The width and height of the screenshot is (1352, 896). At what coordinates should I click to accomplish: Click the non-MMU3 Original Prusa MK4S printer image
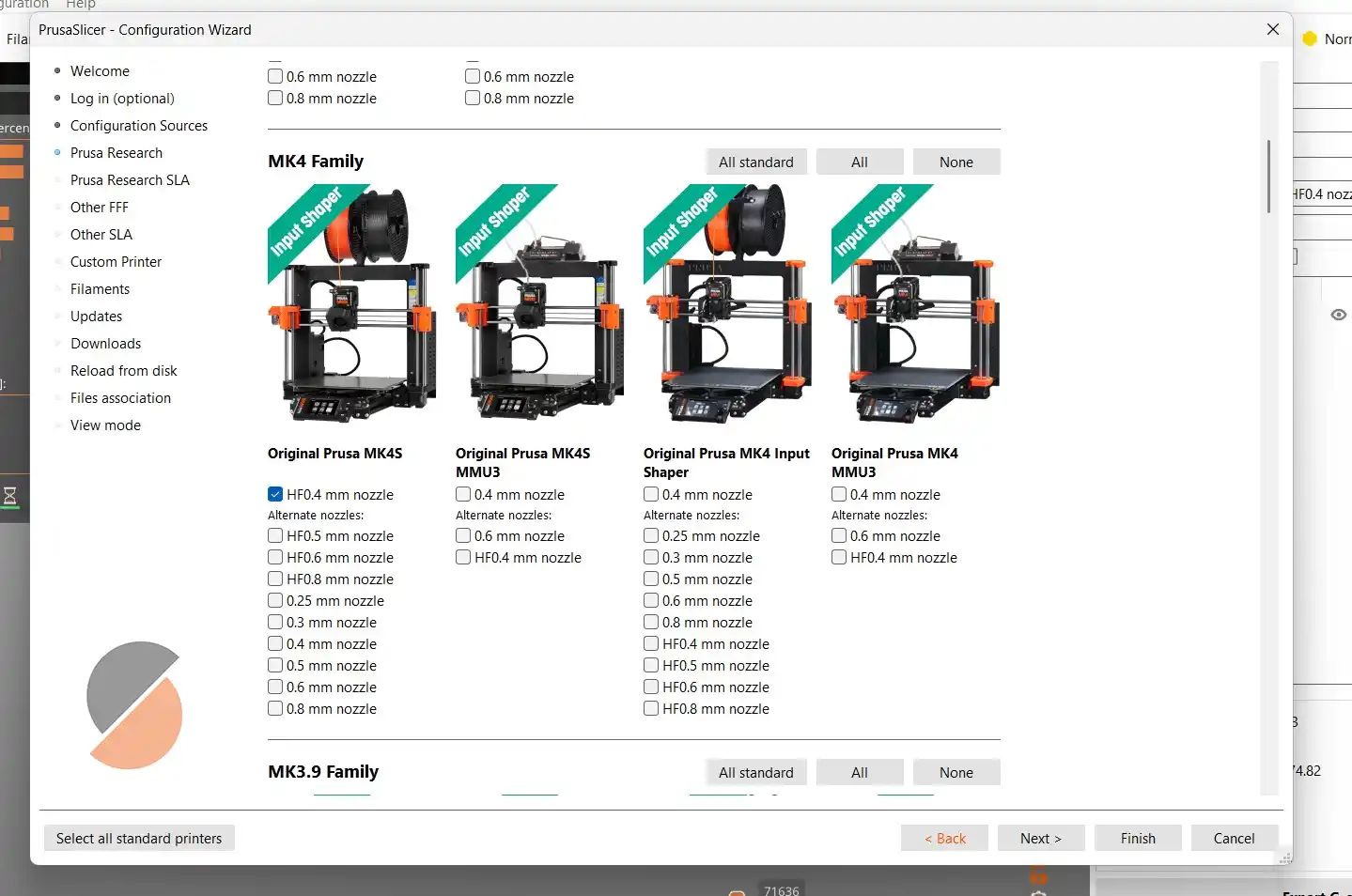pos(352,303)
